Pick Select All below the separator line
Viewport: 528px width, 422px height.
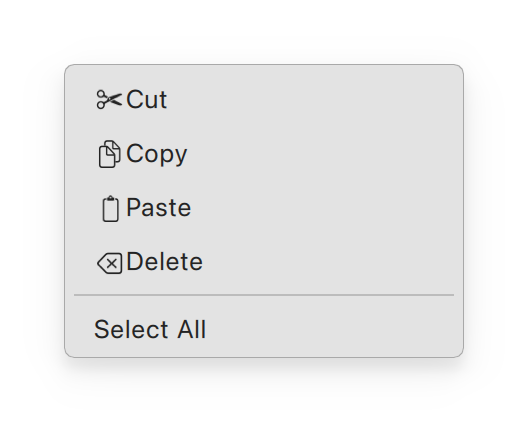pyautogui.click(x=150, y=329)
